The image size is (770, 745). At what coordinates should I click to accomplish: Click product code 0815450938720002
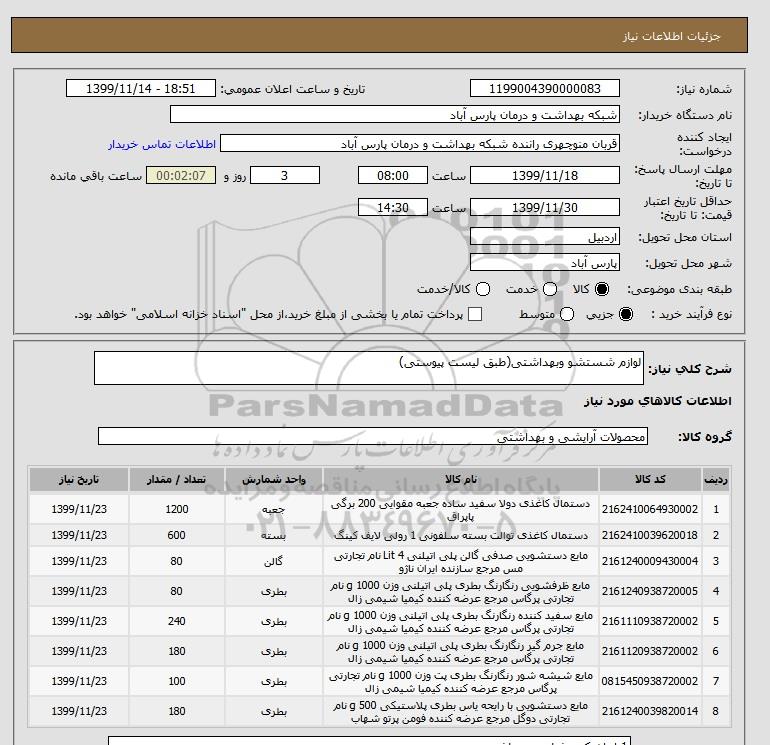(650, 681)
